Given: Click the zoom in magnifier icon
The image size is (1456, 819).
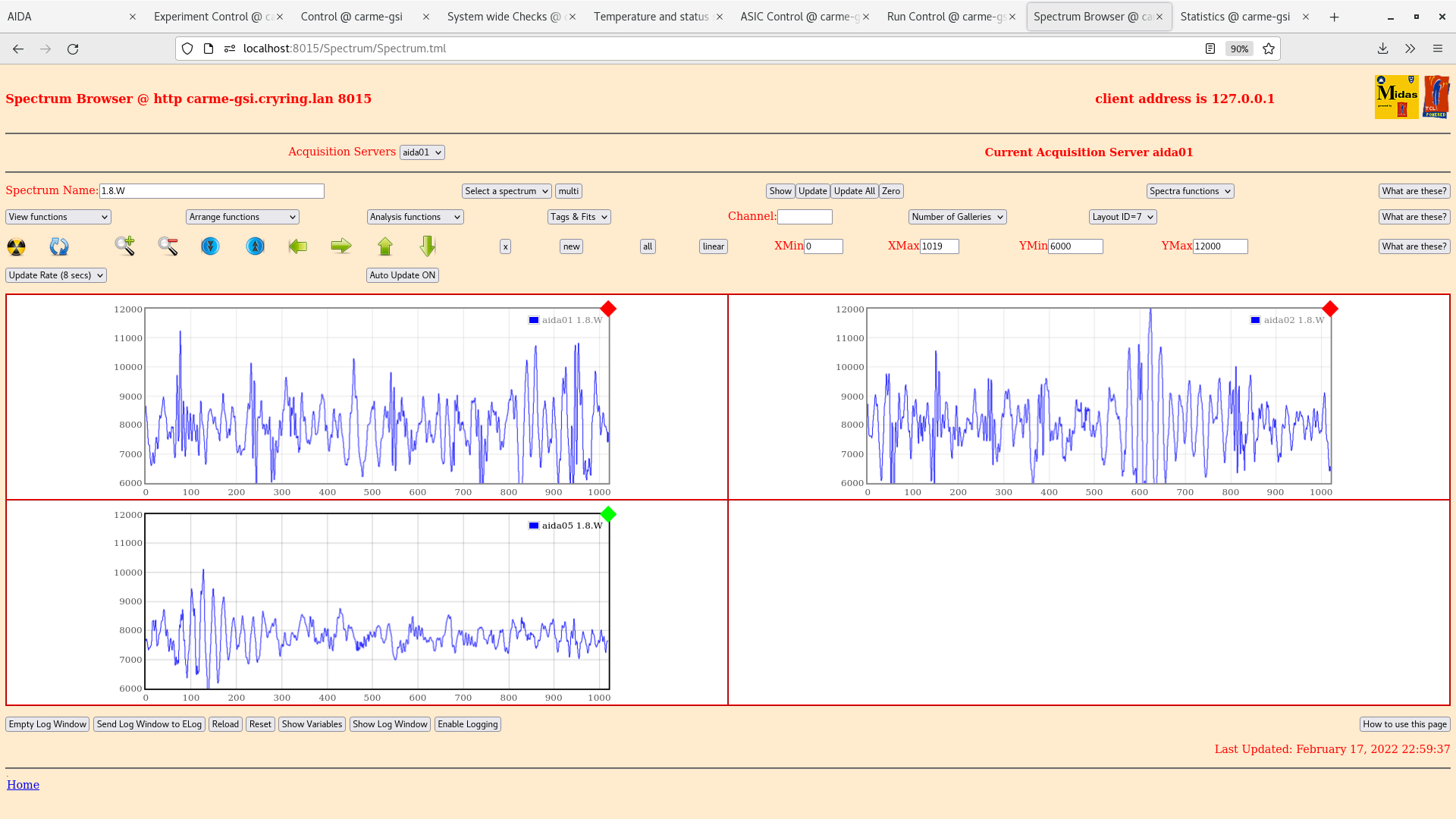Looking at the screenshot, I should pyautogui.click(x=125, y=246).
